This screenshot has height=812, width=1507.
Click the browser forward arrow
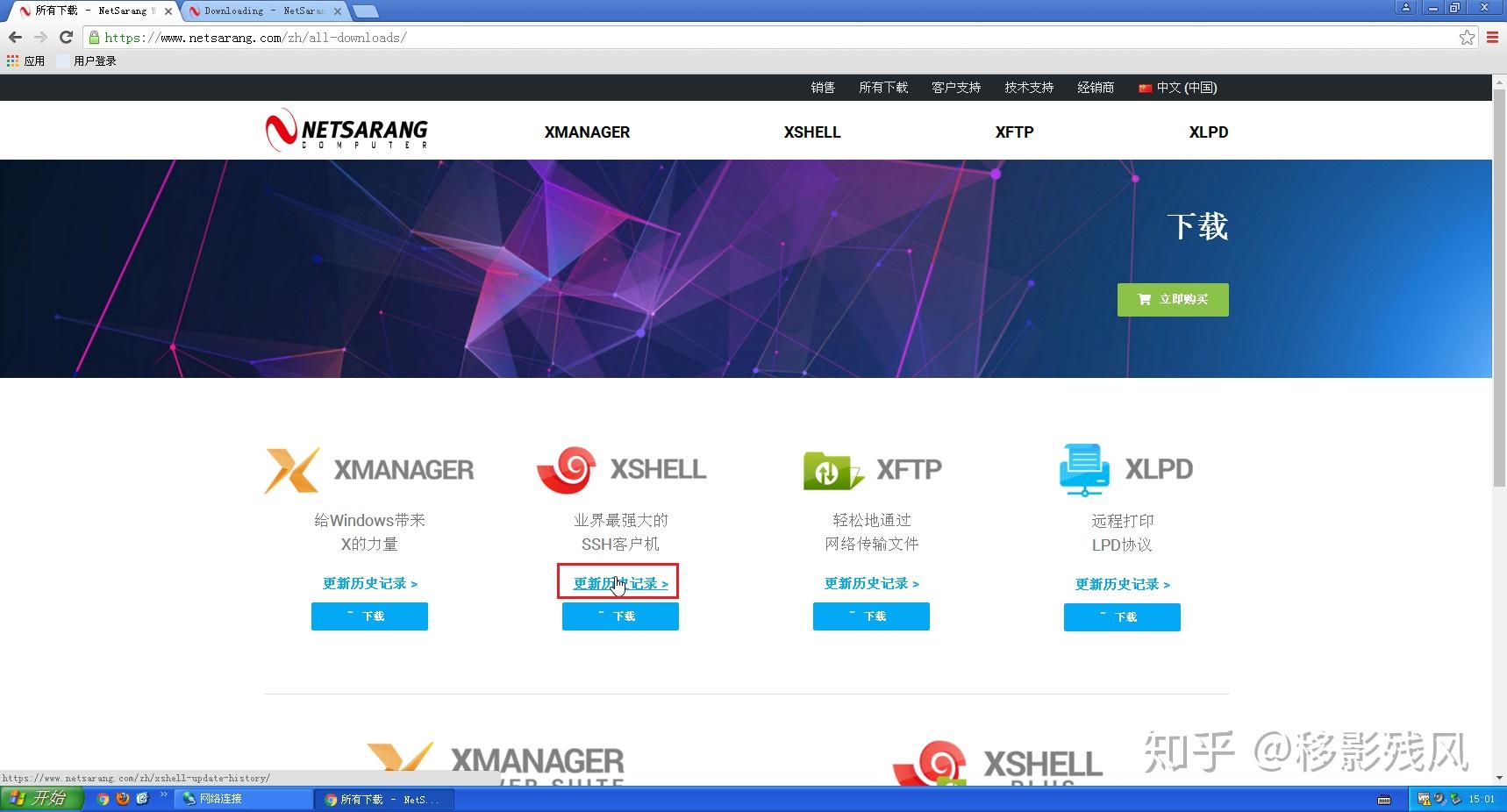tap(40, 37)
